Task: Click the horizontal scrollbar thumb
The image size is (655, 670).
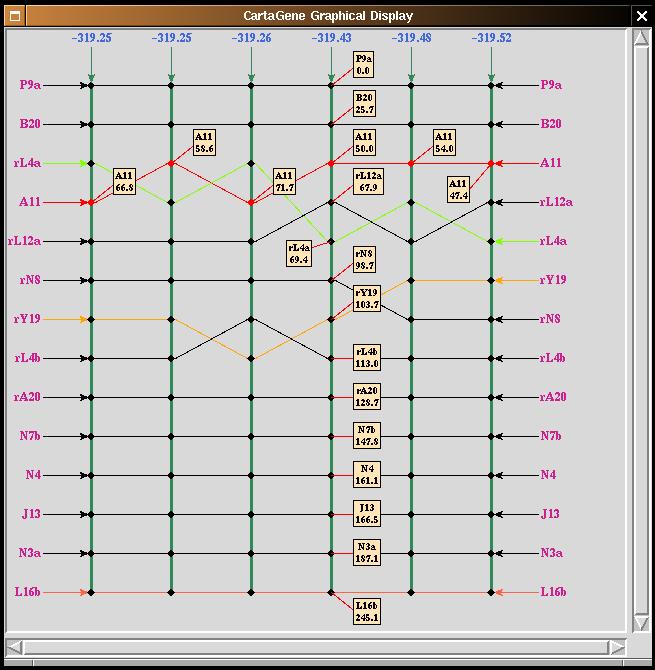Action: click(316, 647)
